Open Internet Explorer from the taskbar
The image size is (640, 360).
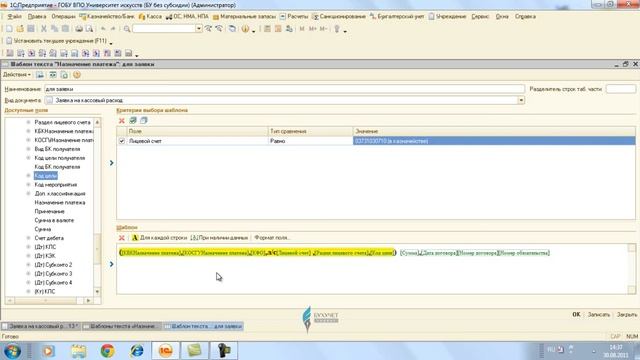(x=137, y=351)
